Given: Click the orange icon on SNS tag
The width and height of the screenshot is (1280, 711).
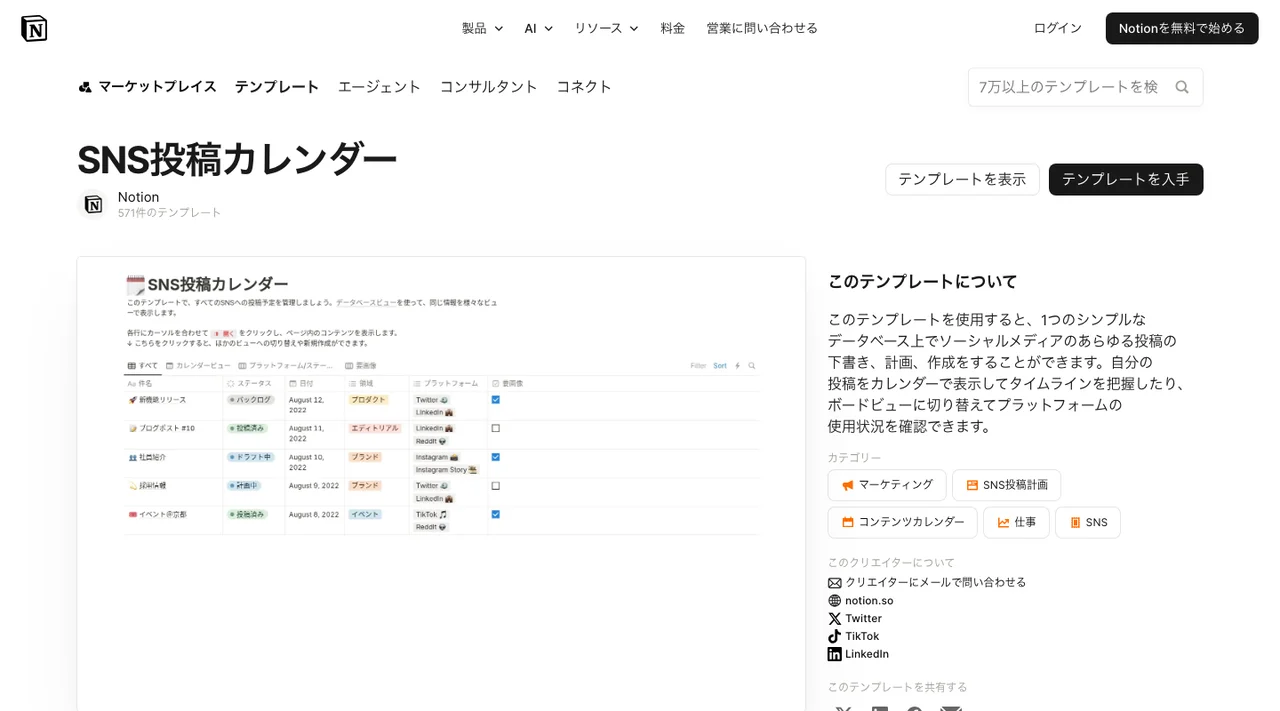Looking at the screenshot, I should click(x=1075, y=522).
